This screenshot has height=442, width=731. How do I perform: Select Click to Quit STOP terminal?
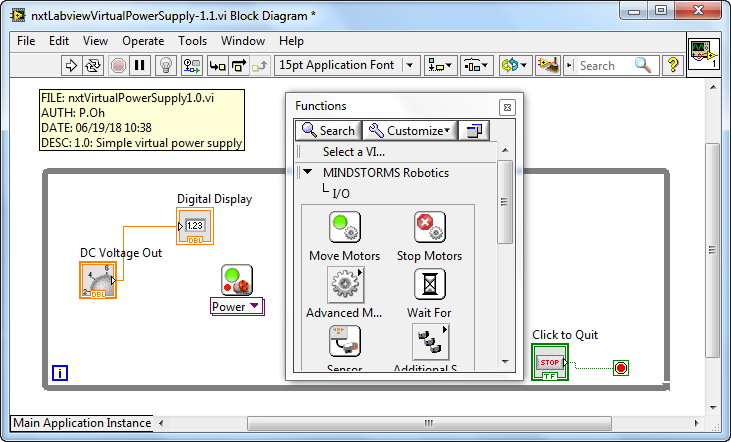[550, 362]
